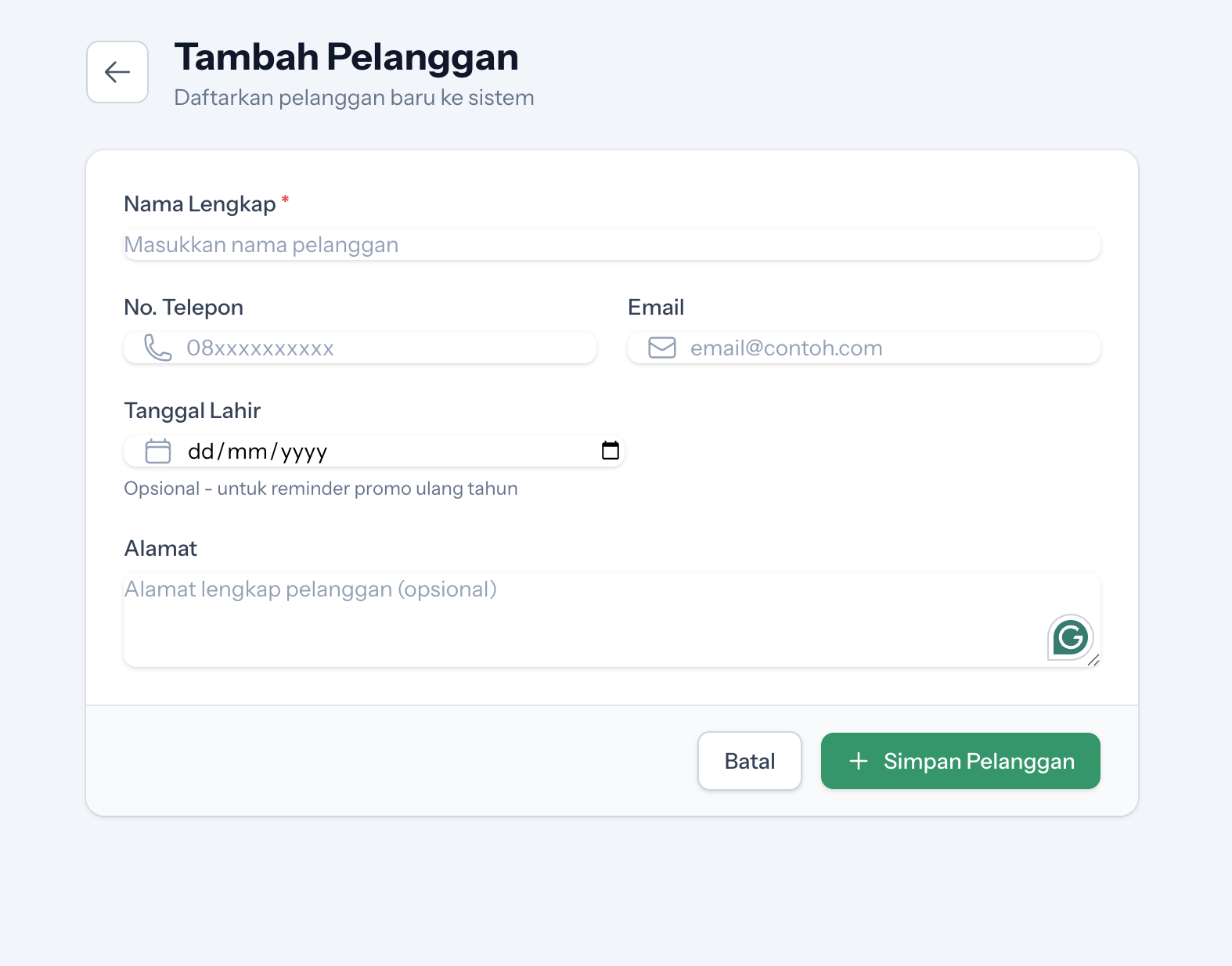Click the Nama Lengkap field label
The image size is (1232, 966).
[x=200, y=204]
